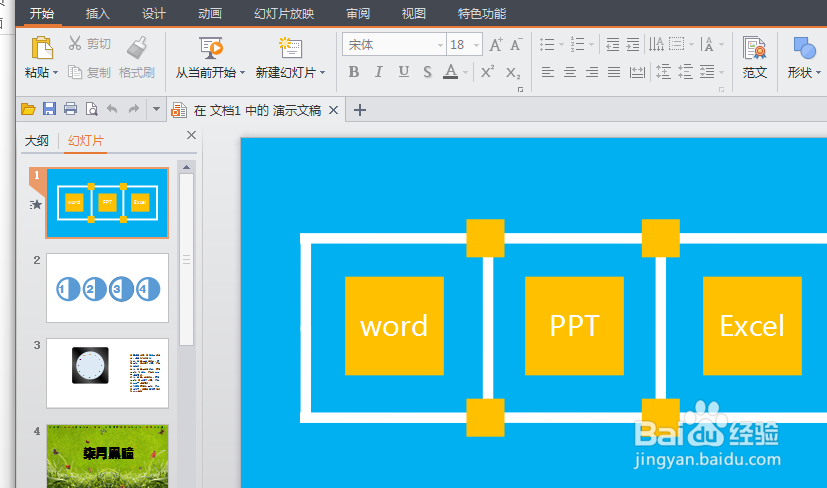The image size is (827, 488).
Task: Open the font size dropdown
Action: 477,45
